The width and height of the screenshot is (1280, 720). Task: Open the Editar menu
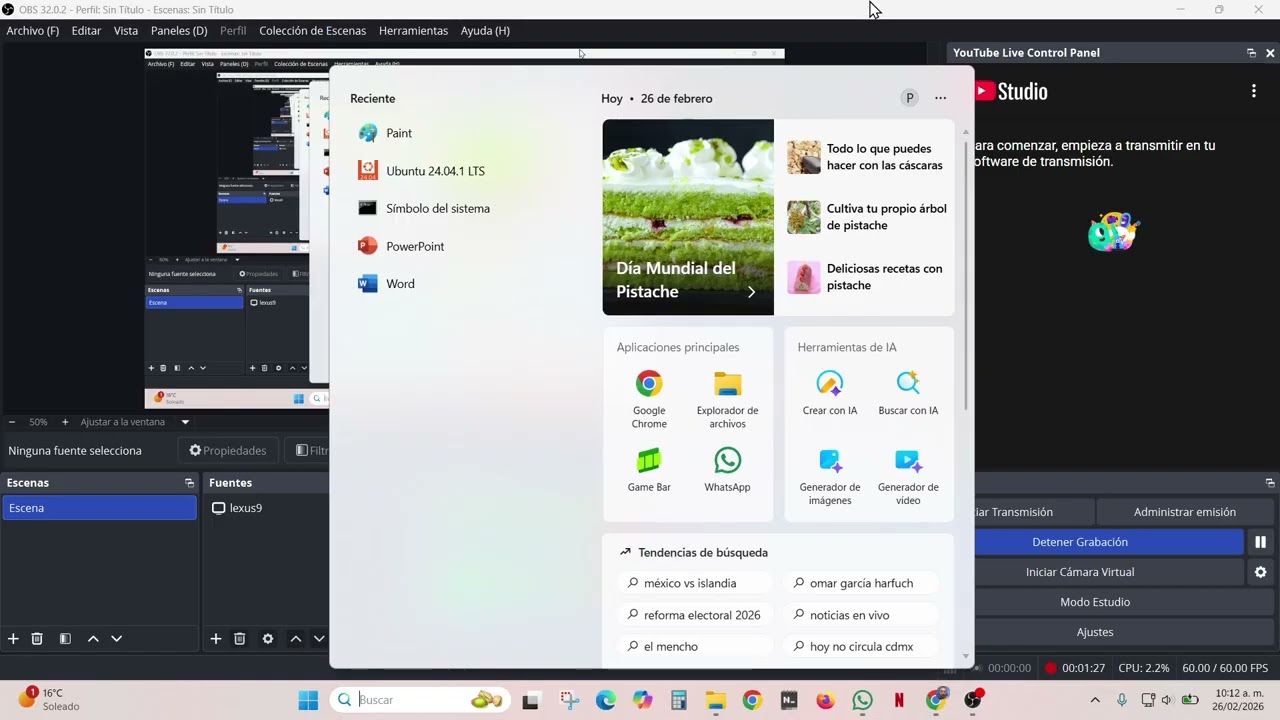(86, 31)
